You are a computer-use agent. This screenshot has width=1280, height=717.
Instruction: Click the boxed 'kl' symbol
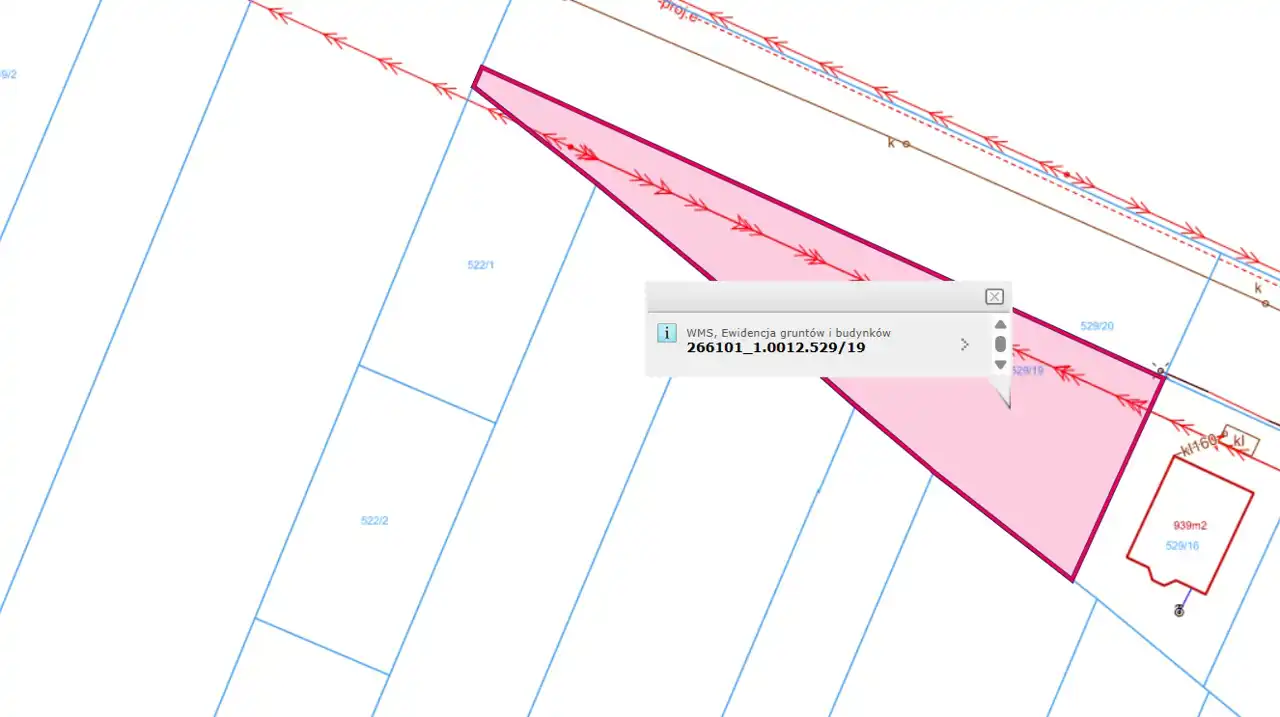[1240, 440]
